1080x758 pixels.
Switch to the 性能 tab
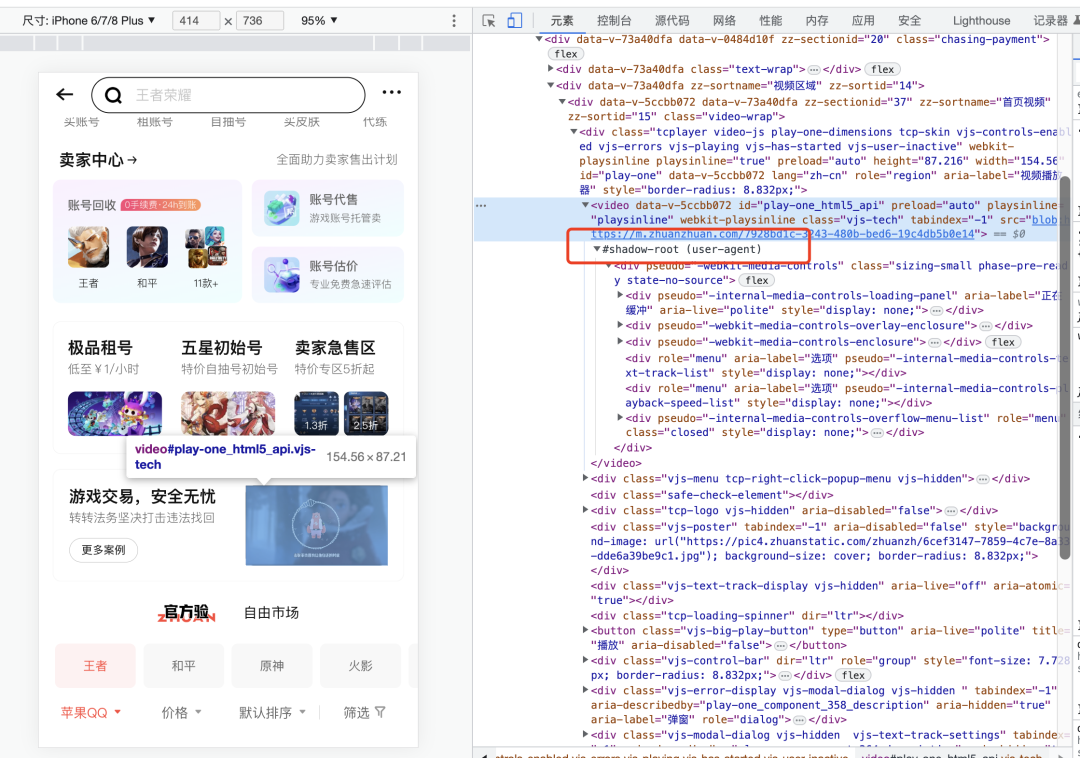point(770,21)
